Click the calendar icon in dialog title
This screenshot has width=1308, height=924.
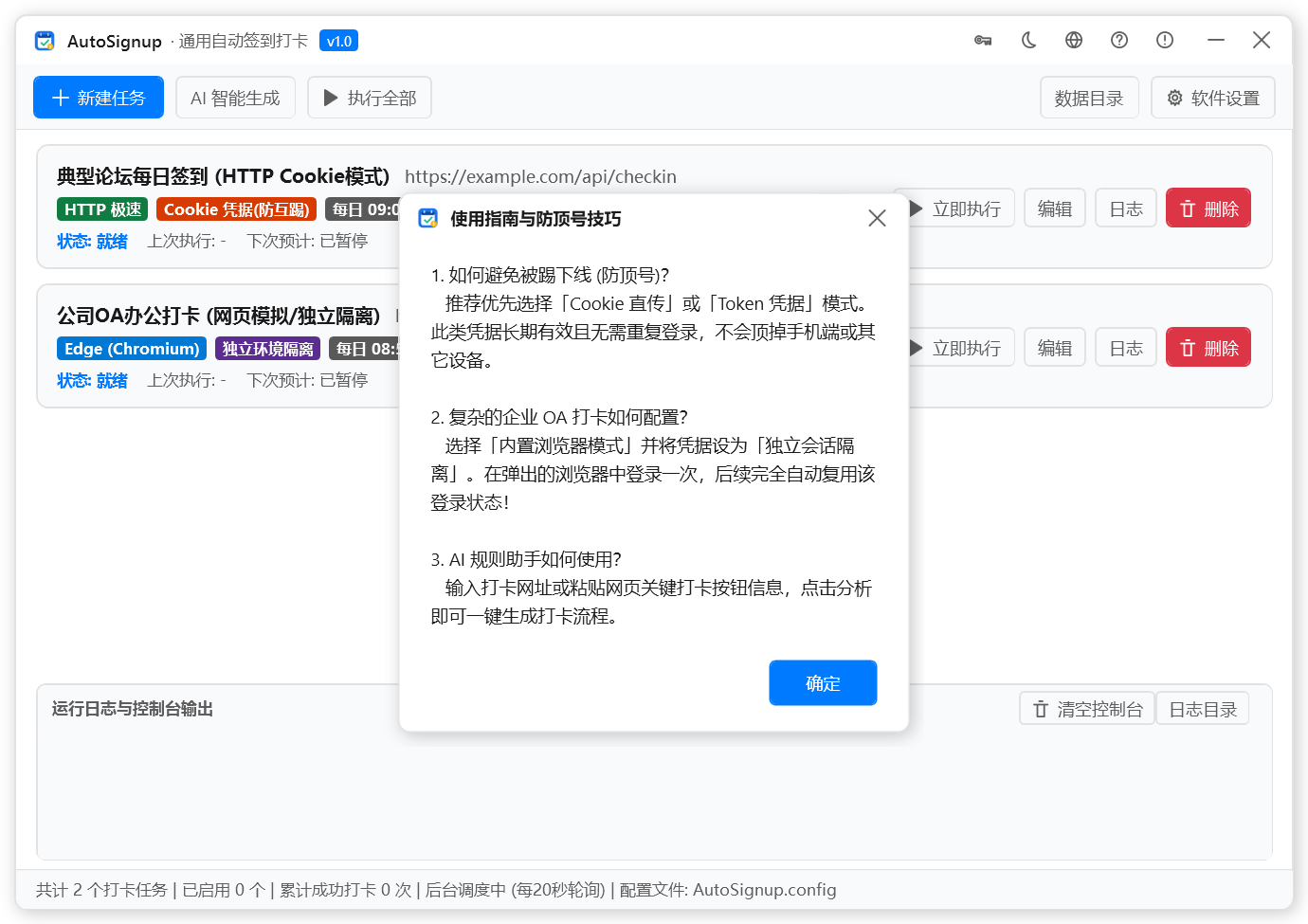click(x=428, y=219)
